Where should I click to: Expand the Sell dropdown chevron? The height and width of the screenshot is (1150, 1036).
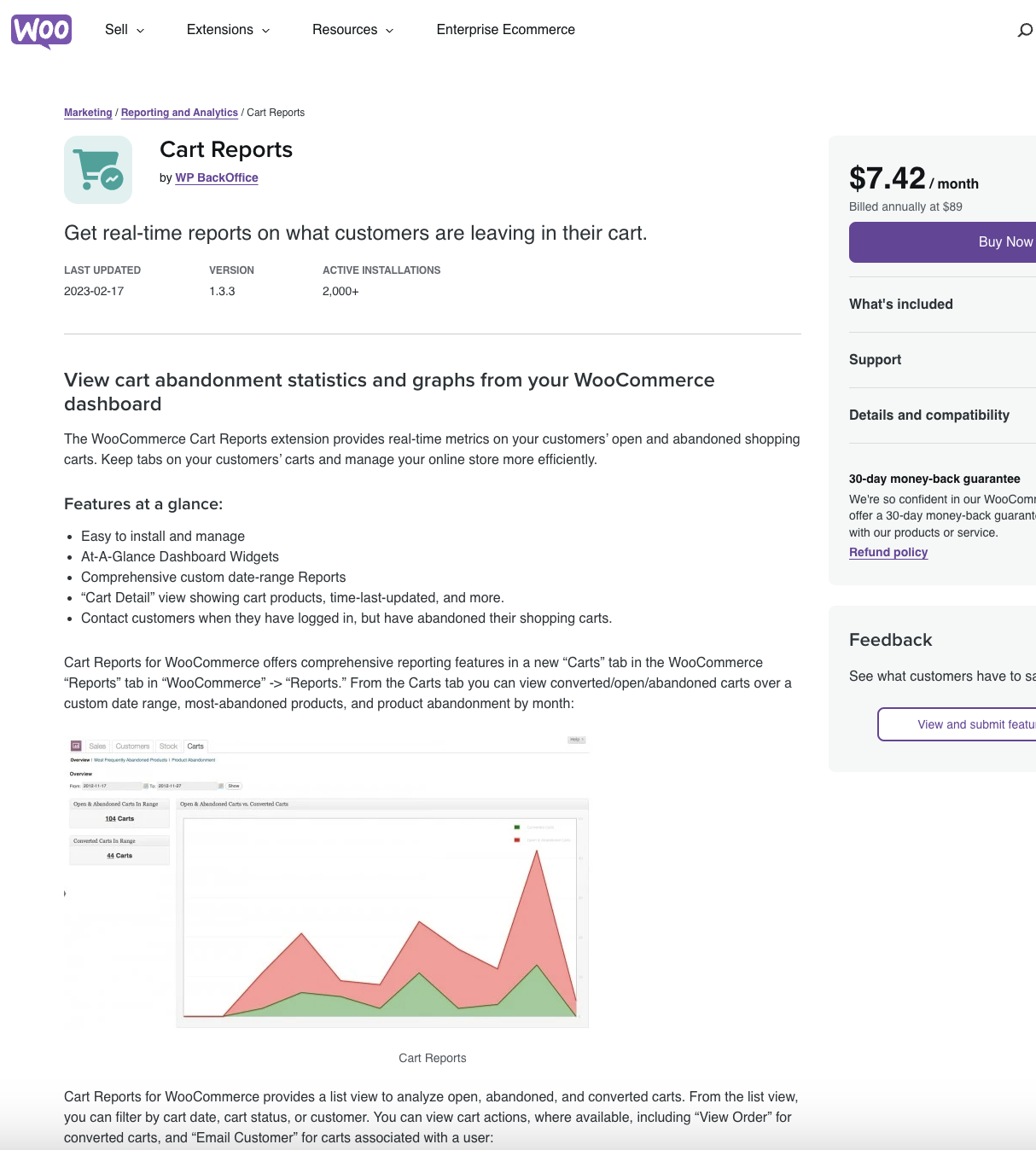[x=142, y=31]
